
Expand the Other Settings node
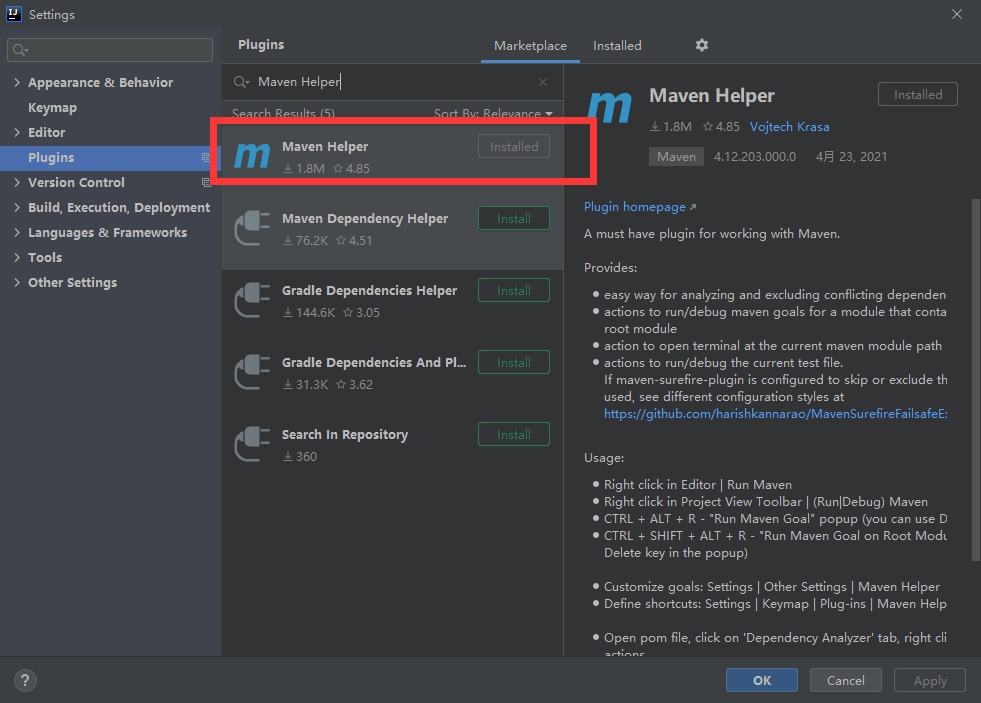coord(17,283)
